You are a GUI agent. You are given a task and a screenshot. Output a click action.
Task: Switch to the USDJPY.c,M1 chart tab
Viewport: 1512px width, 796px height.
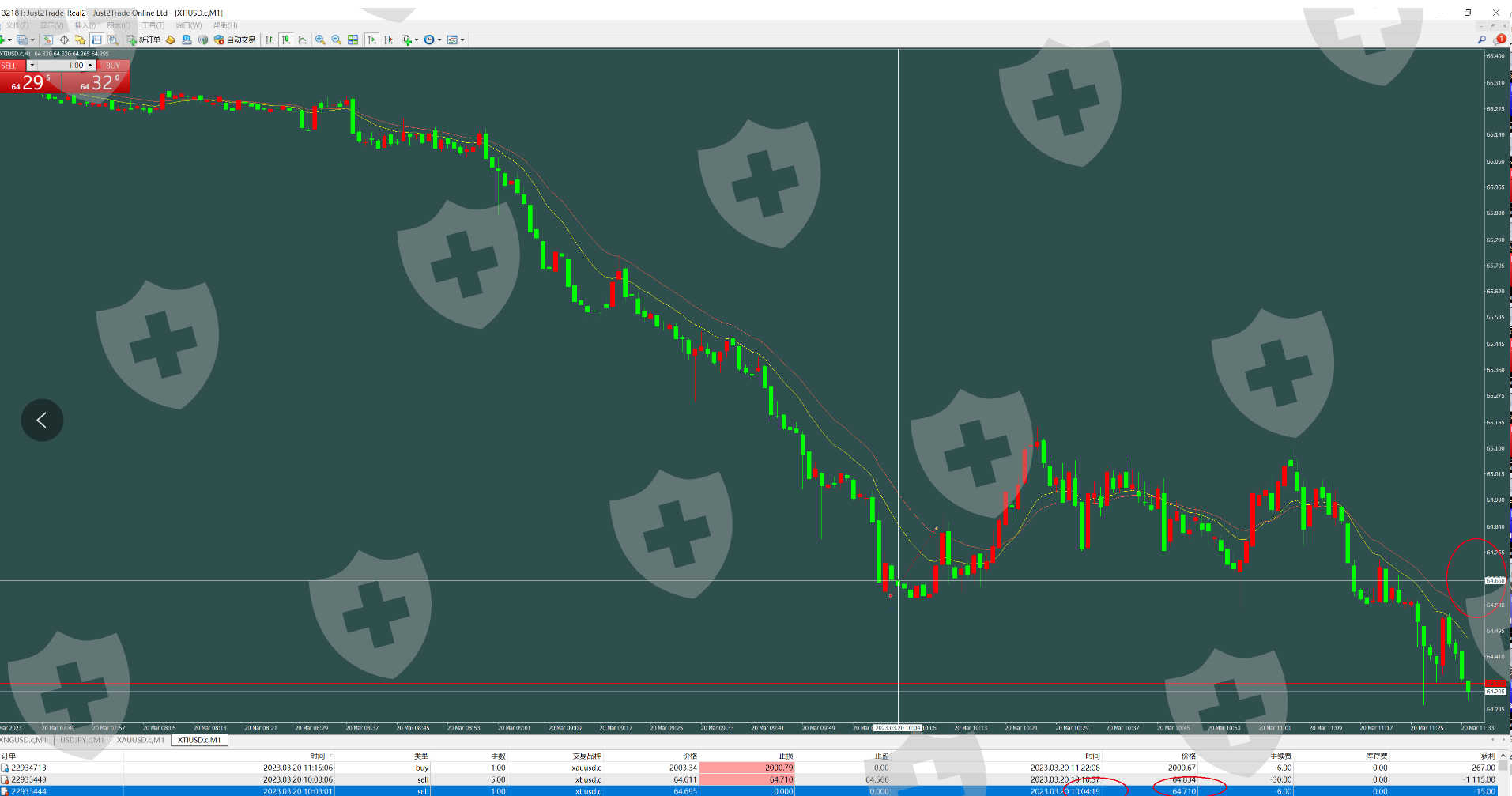point(82,740)
